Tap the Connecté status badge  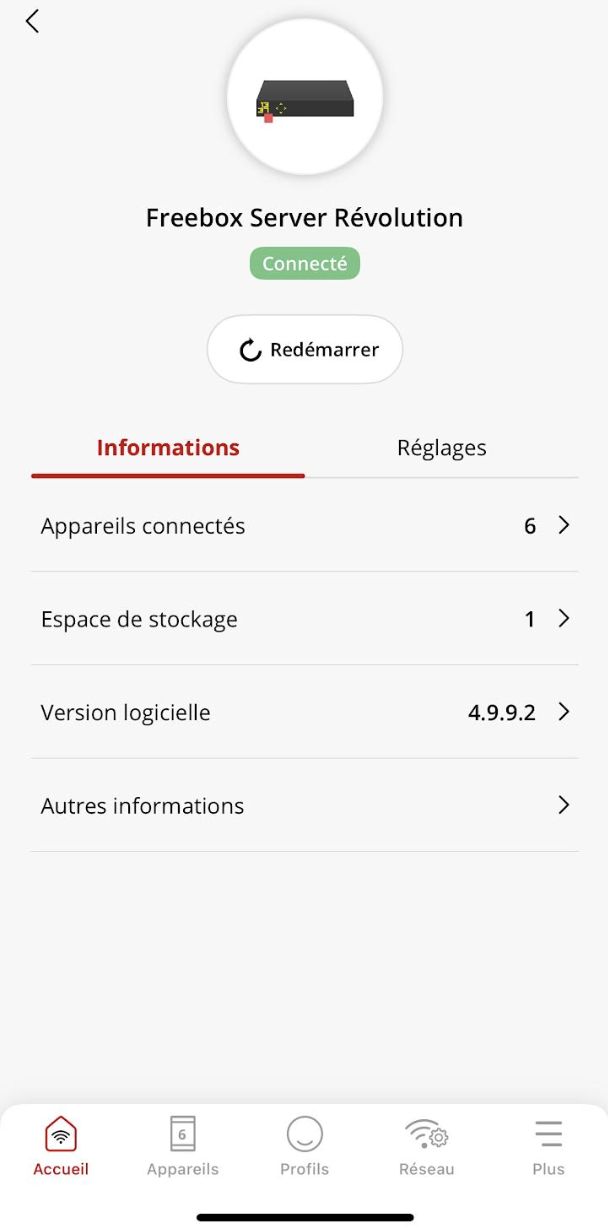305,264
